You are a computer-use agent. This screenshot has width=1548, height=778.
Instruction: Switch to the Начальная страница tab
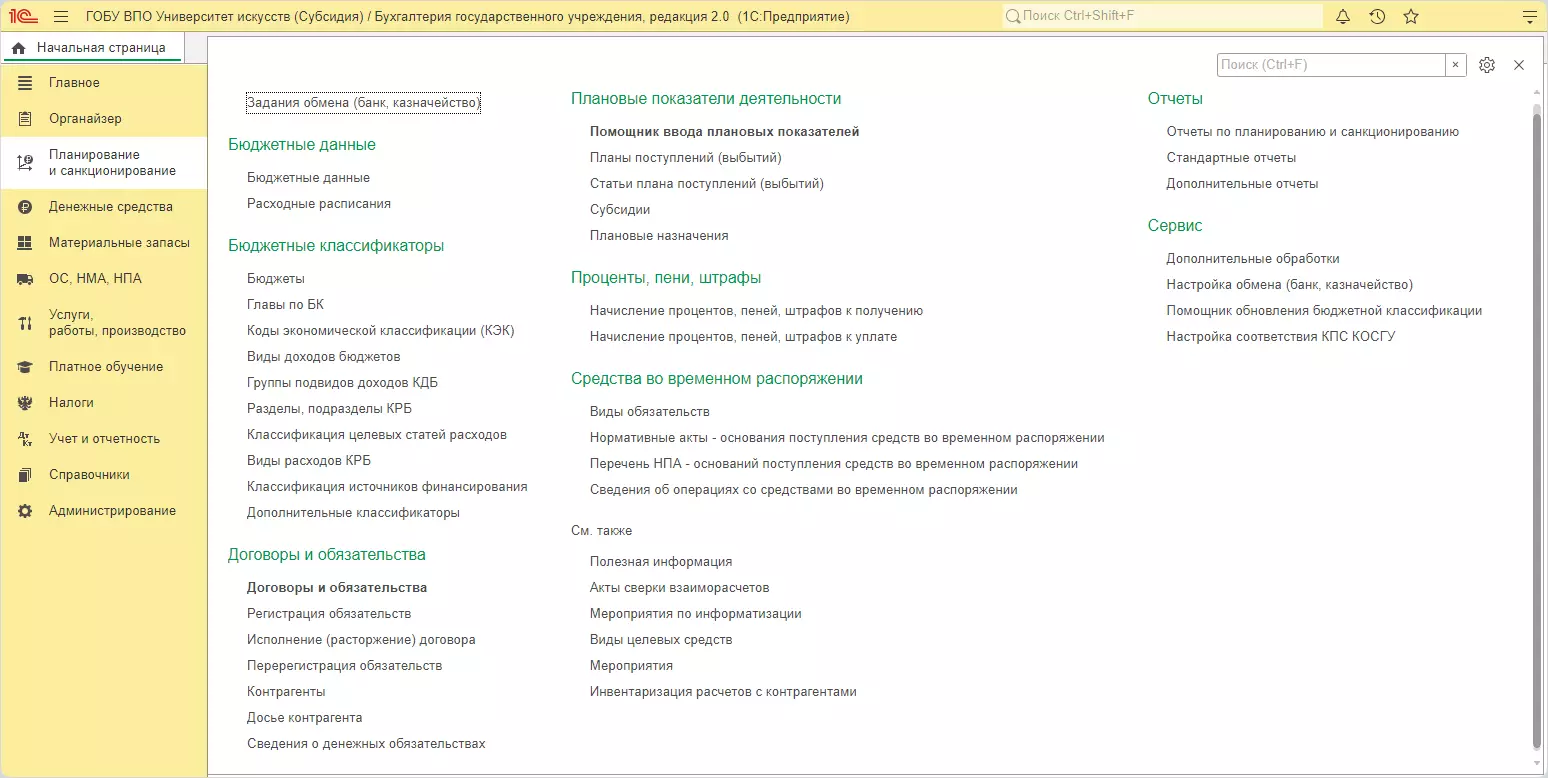92,48
